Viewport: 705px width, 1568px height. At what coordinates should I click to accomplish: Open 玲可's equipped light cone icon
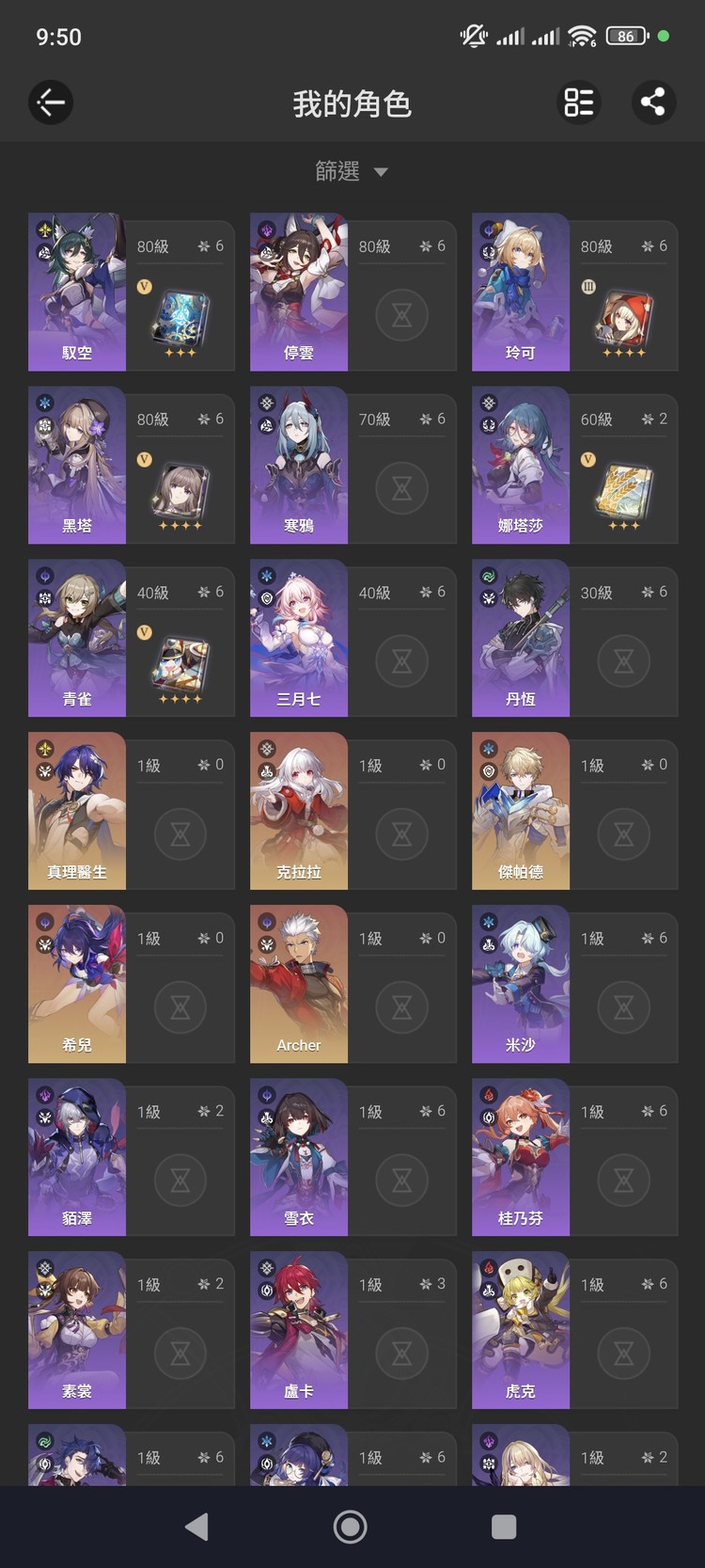pyautogui.click(x=623, y=317)
